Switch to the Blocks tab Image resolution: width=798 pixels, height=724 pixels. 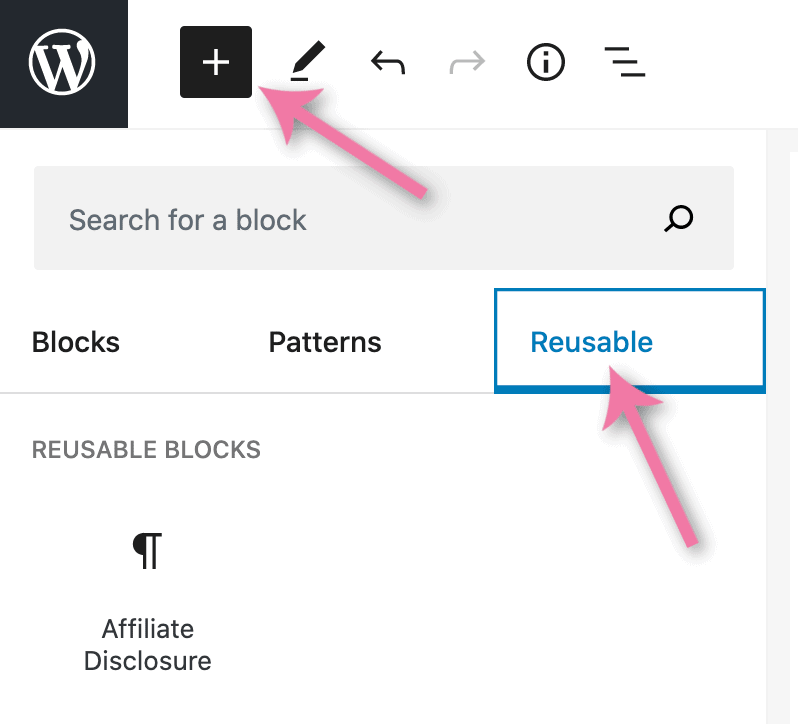point(76,342)
